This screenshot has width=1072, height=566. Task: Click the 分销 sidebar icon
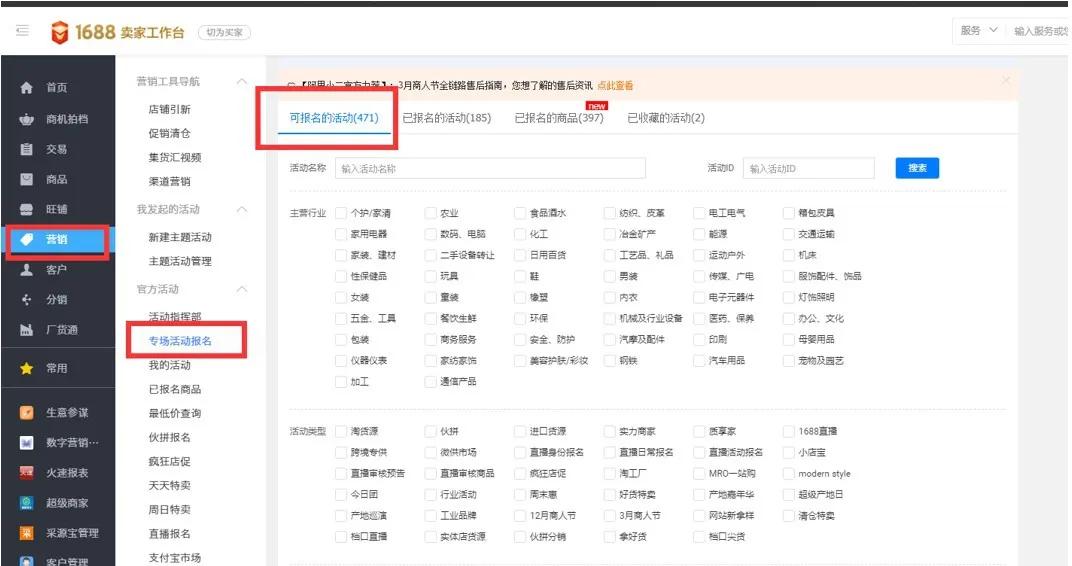coord(27,299)
